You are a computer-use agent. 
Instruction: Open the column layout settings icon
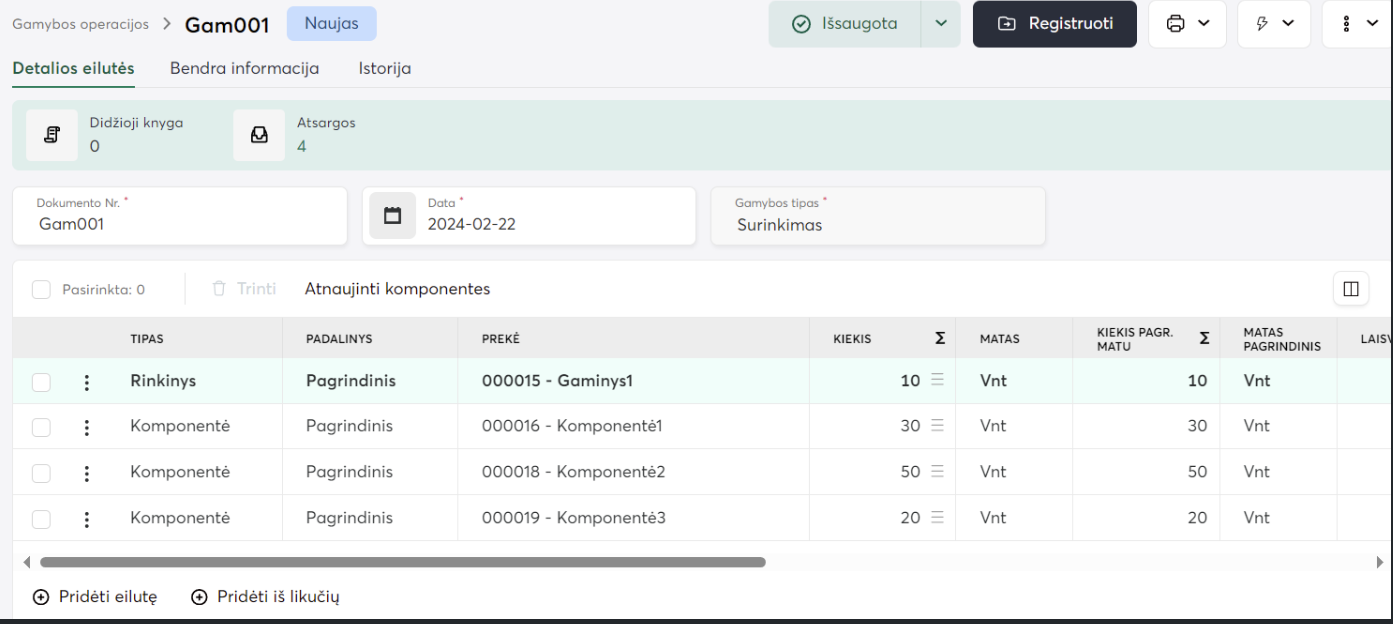click(1351, 289)
